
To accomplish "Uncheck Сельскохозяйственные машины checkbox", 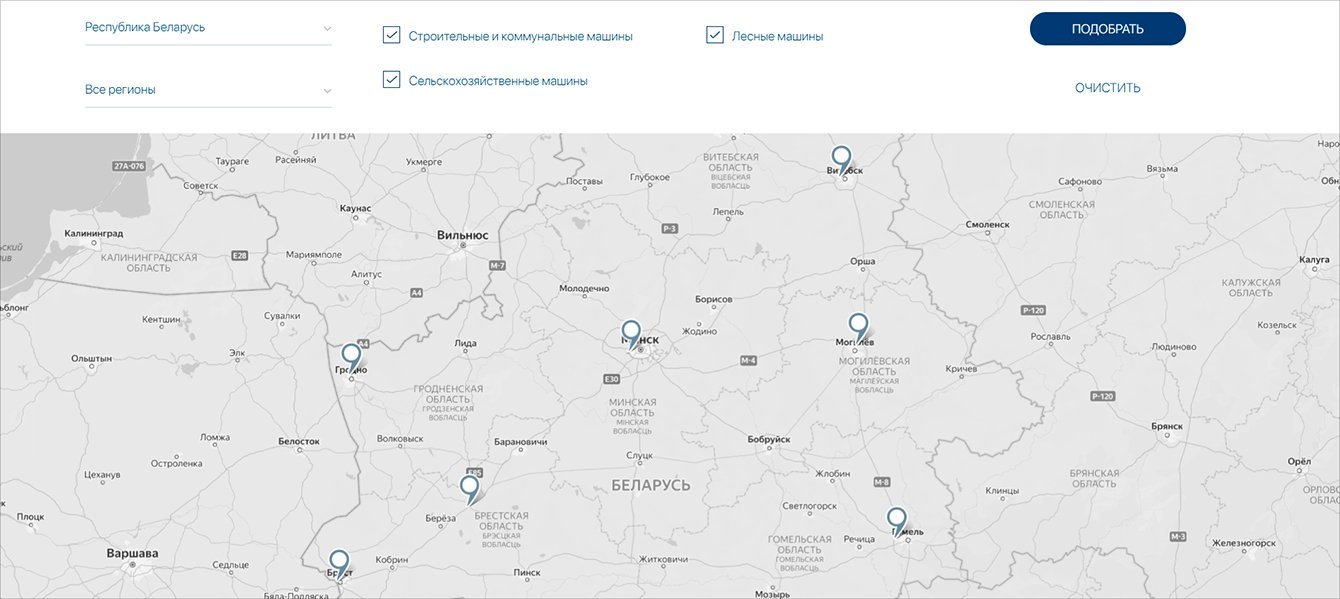I will 391,80.
